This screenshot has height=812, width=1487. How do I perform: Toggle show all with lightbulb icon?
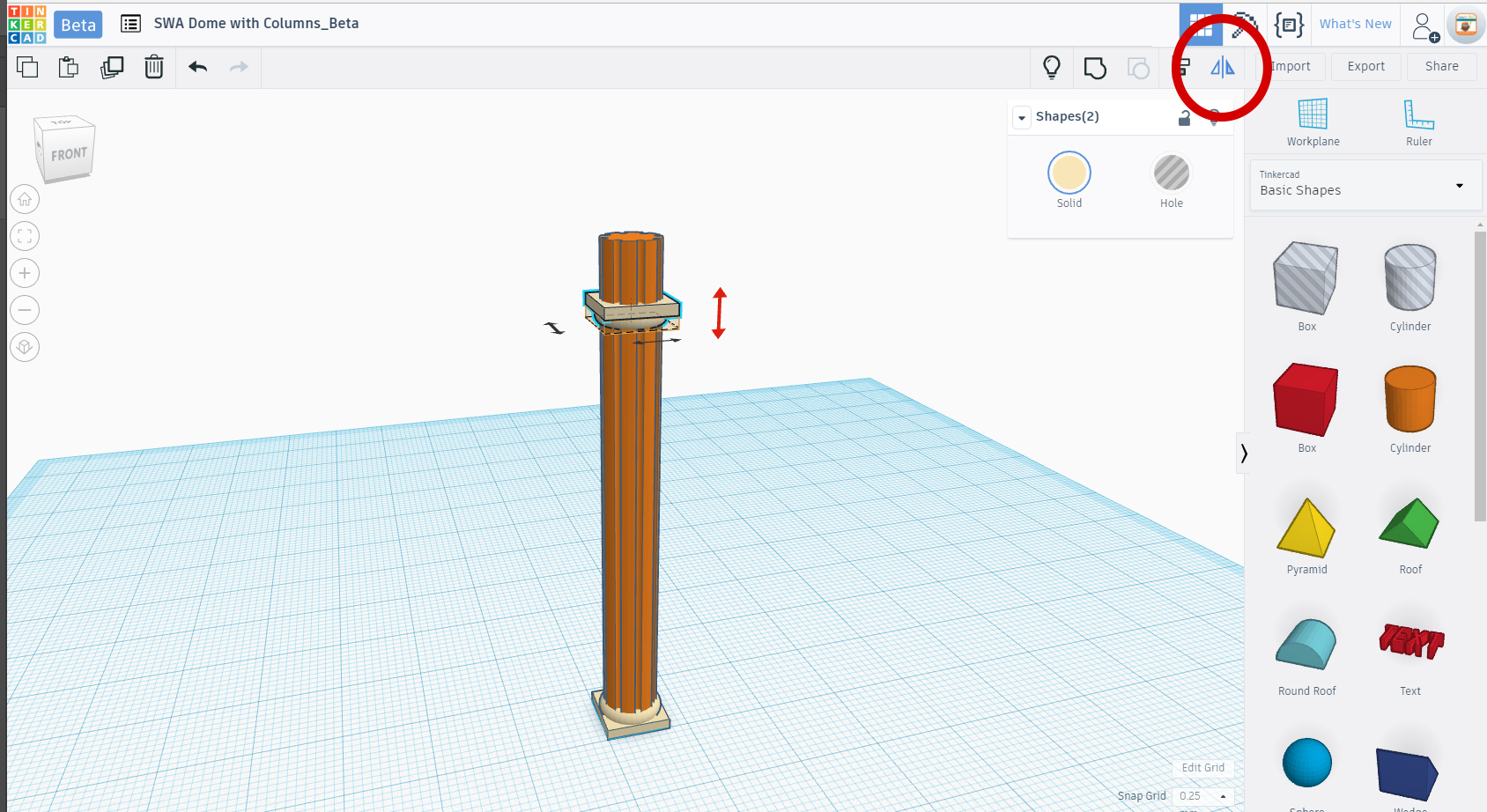coord(1052,68)
